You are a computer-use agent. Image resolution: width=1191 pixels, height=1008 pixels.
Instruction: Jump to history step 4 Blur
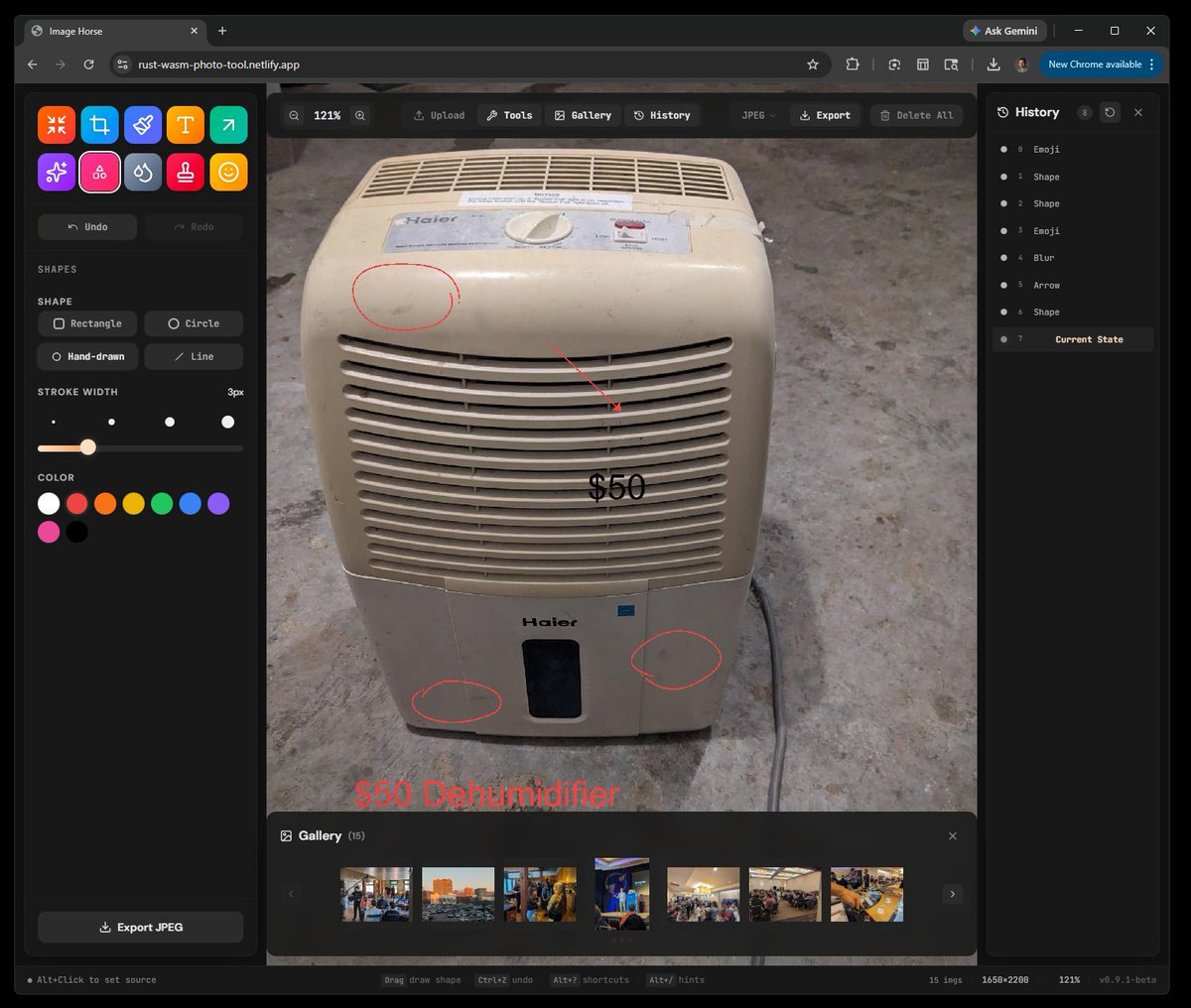1073,258
